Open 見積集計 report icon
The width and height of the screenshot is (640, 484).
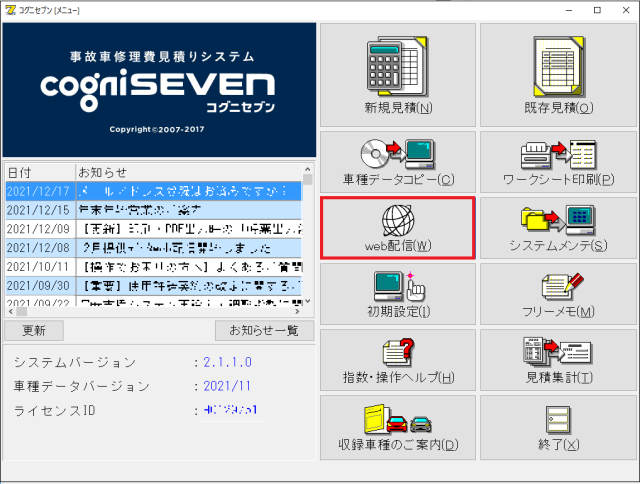558,352
